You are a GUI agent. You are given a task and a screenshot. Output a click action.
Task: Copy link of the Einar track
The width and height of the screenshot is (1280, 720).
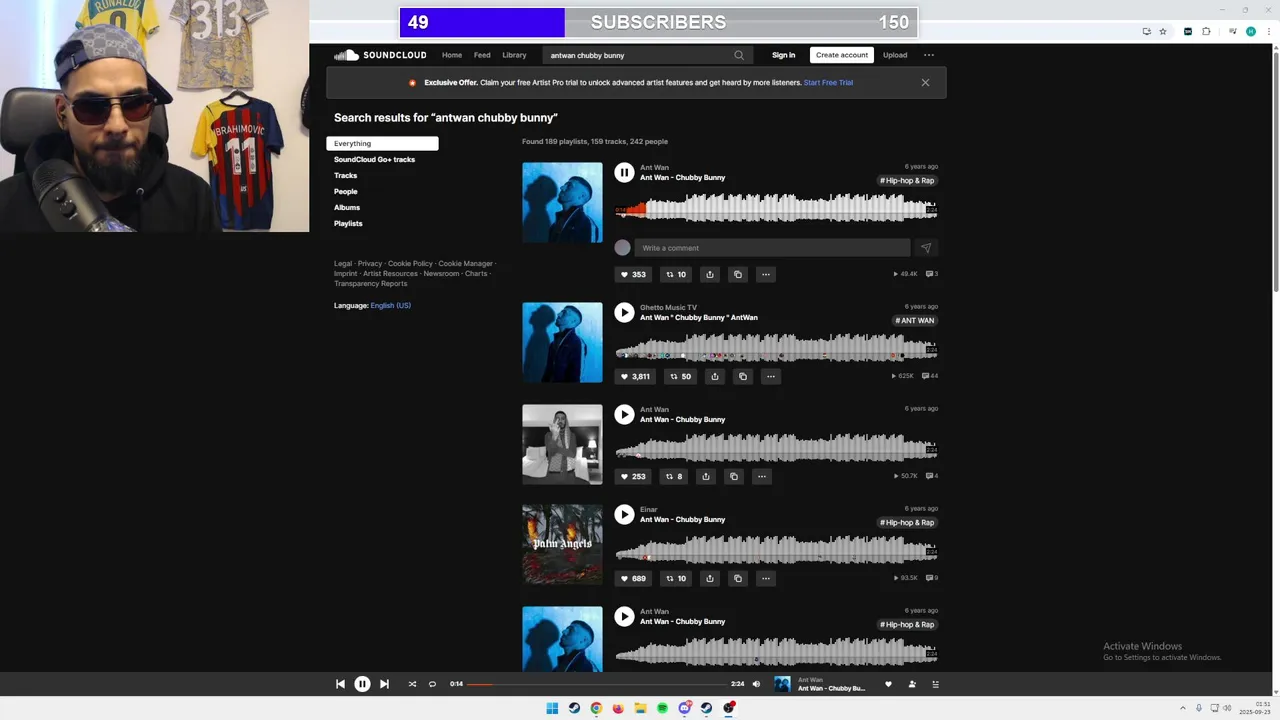(738, 578)
